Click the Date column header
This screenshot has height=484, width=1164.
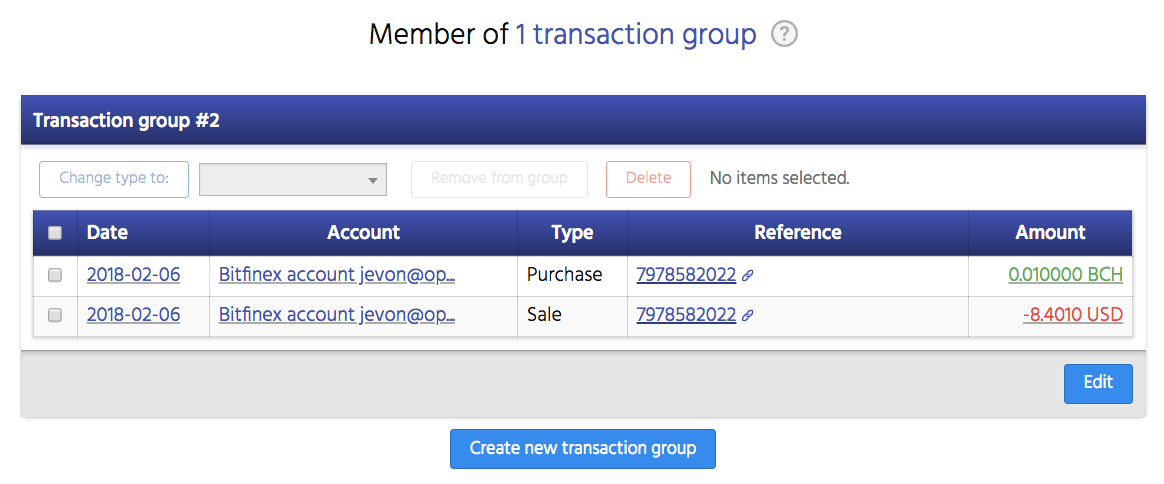(108, 233)
